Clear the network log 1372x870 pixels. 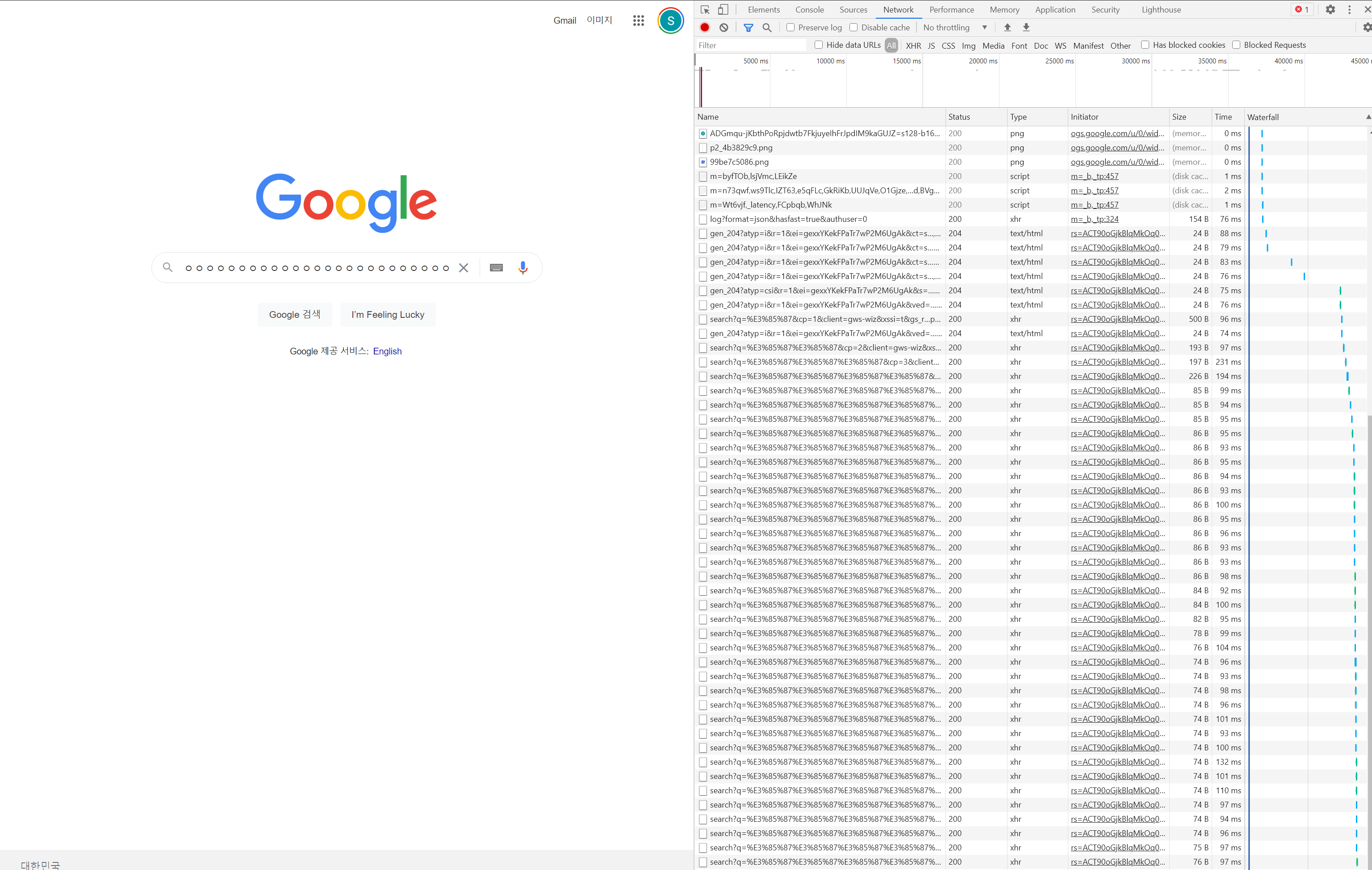724,27
